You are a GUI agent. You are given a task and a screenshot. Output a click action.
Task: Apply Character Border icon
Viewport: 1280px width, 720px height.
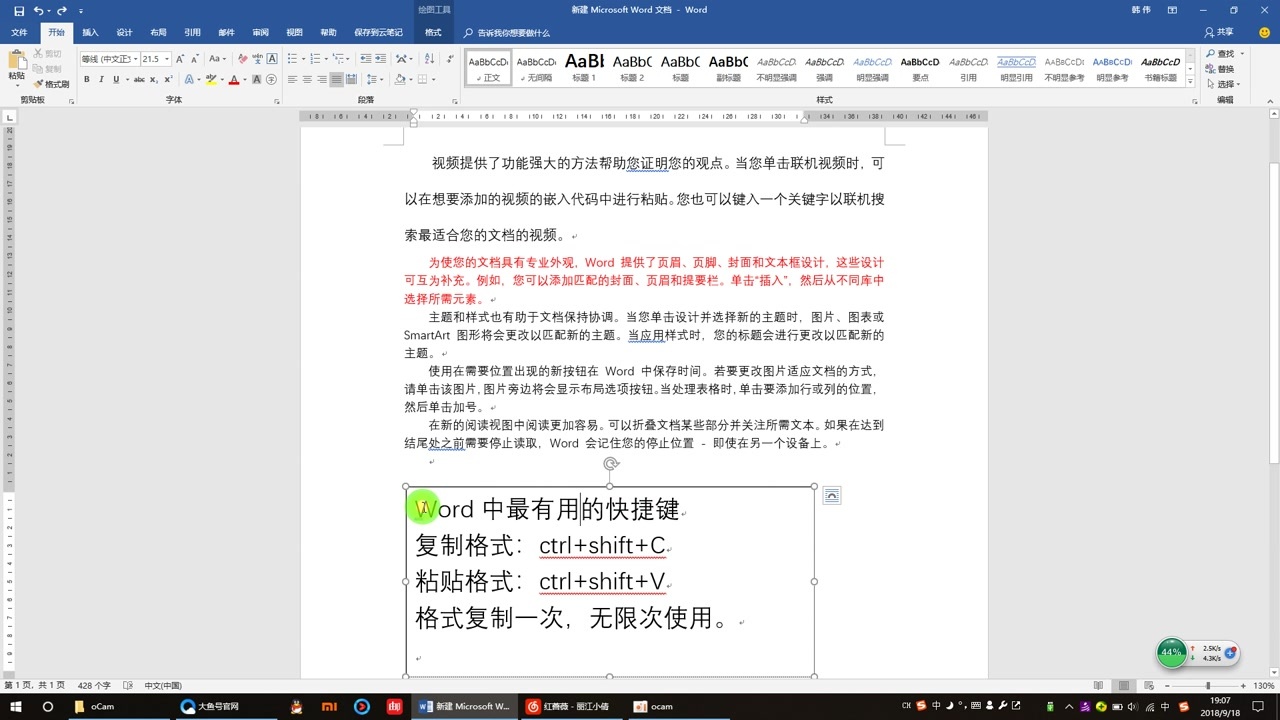(272, 59)
